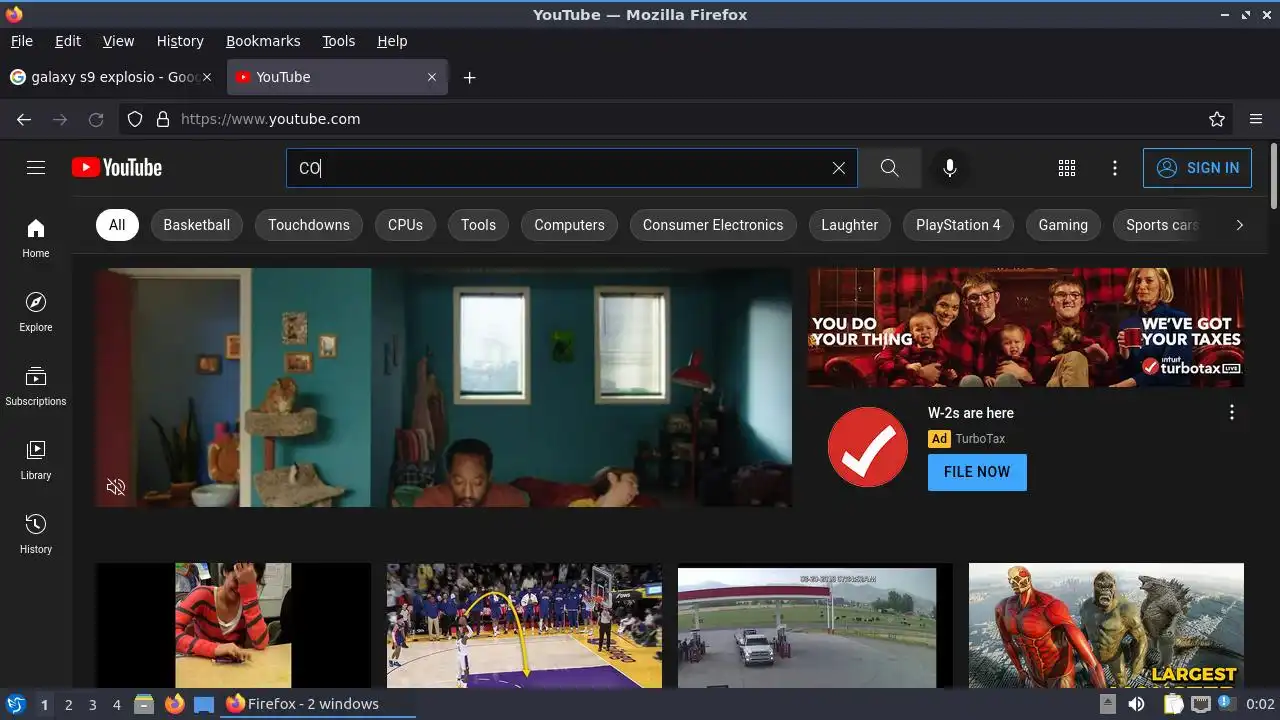The height and width of the screenshot is (720, 1280).
Task: Clear the search box with the X
Action: (839, 168)
